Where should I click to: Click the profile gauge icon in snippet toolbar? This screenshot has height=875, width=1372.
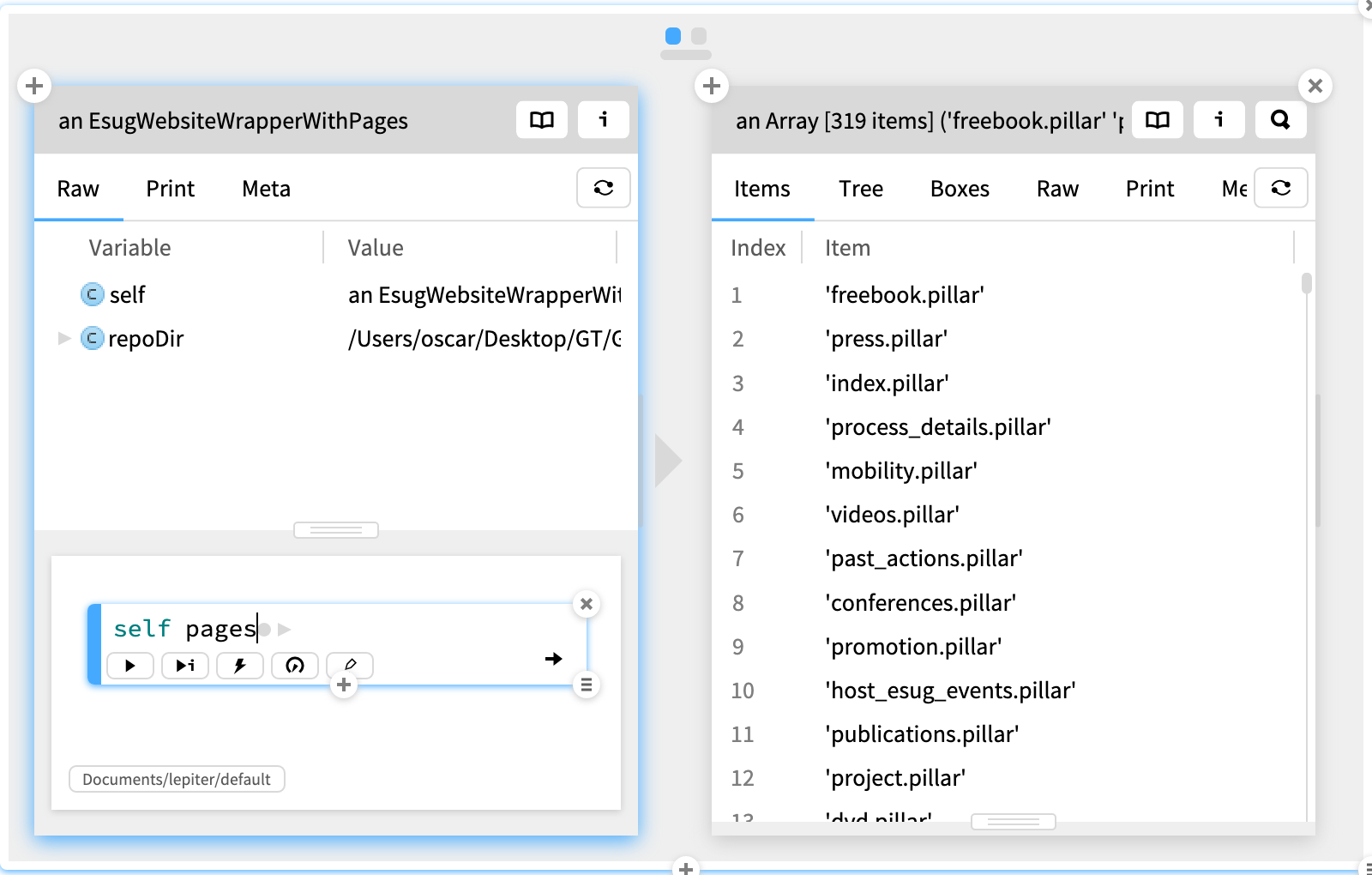click(x=295, y=666)
